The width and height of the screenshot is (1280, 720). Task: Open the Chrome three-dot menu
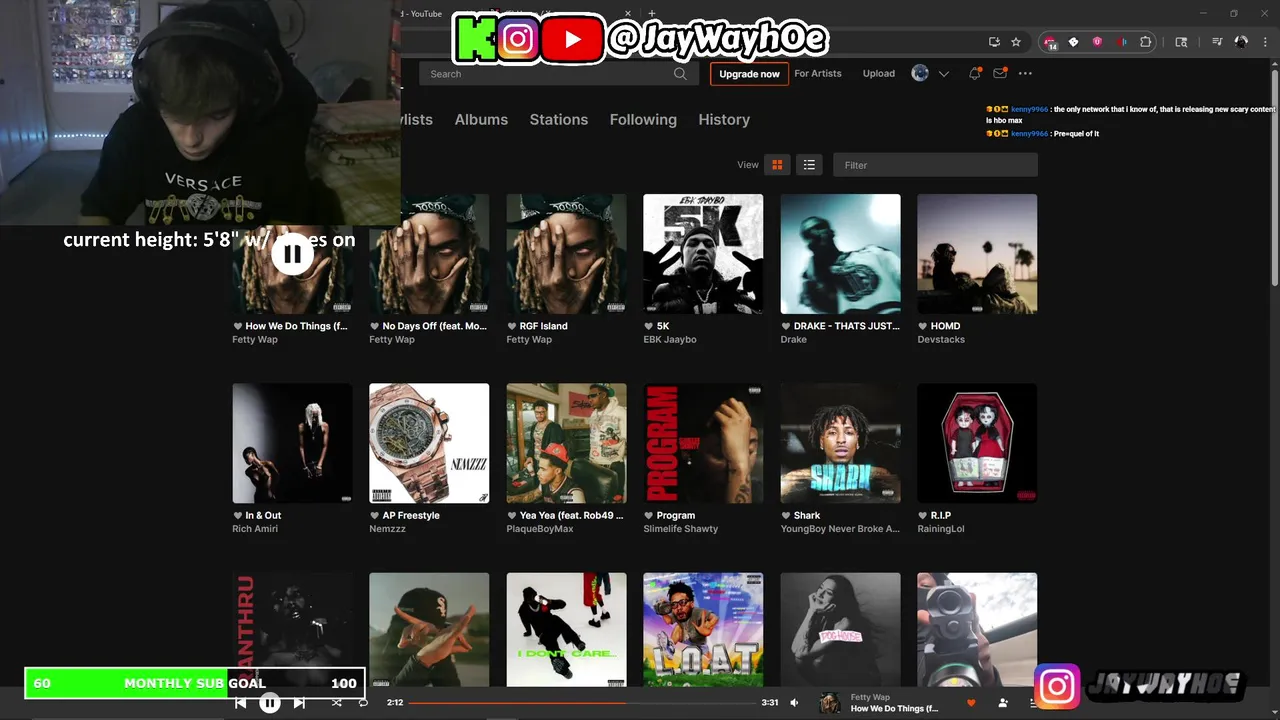click(1264, 42)
